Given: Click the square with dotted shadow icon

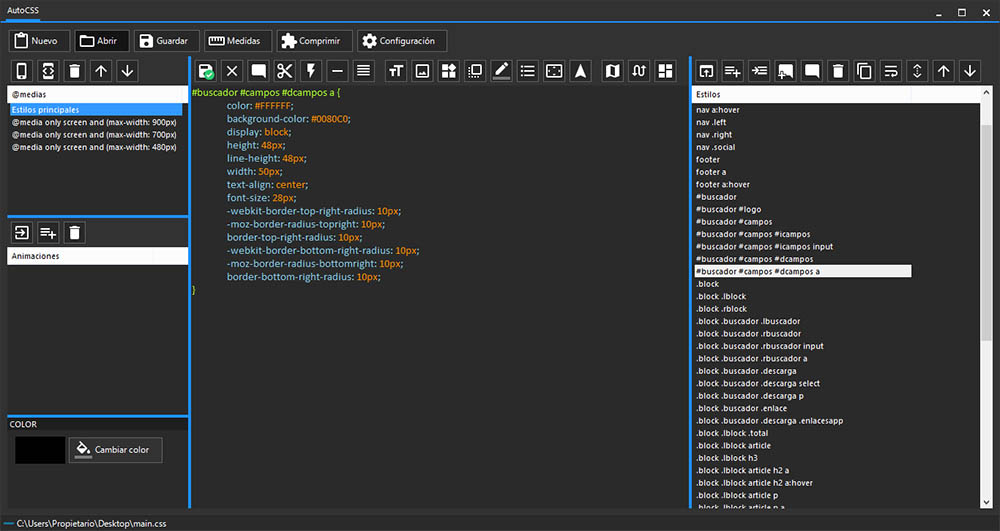Looking at the screenshot, I should pos(475,71).
